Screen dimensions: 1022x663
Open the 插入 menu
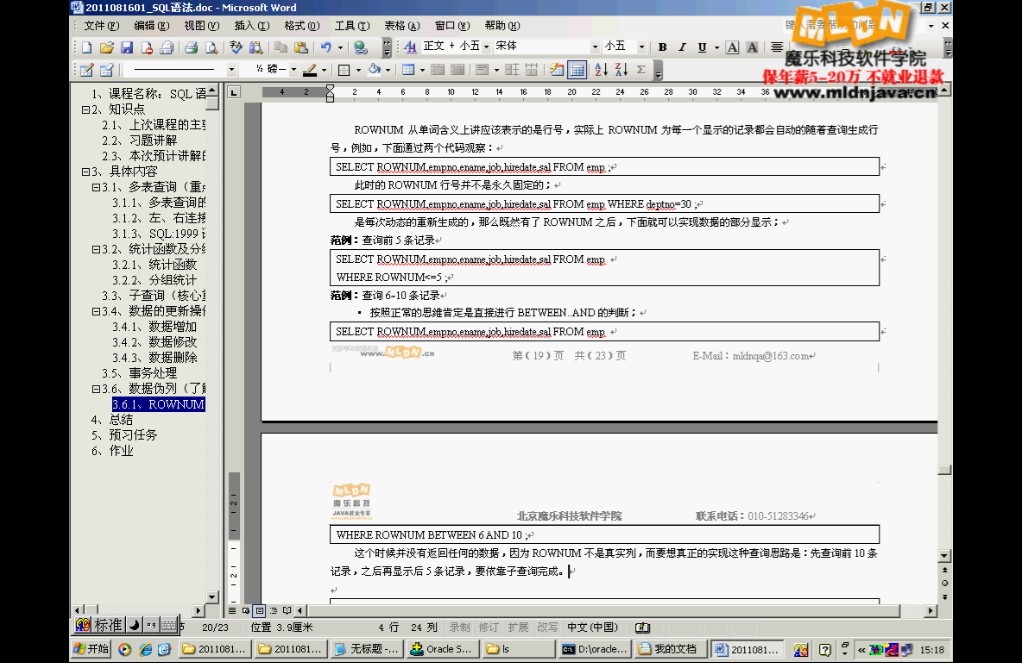252,25
